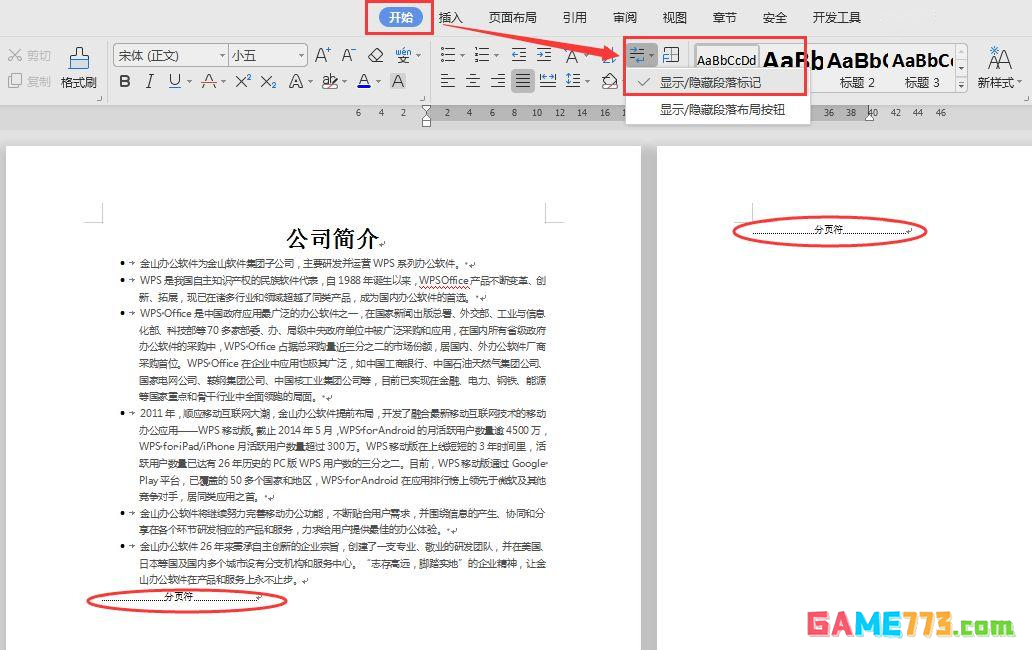Click the eraser clear-formatting icon
1032x650 pixels.
tap(376, 55)
